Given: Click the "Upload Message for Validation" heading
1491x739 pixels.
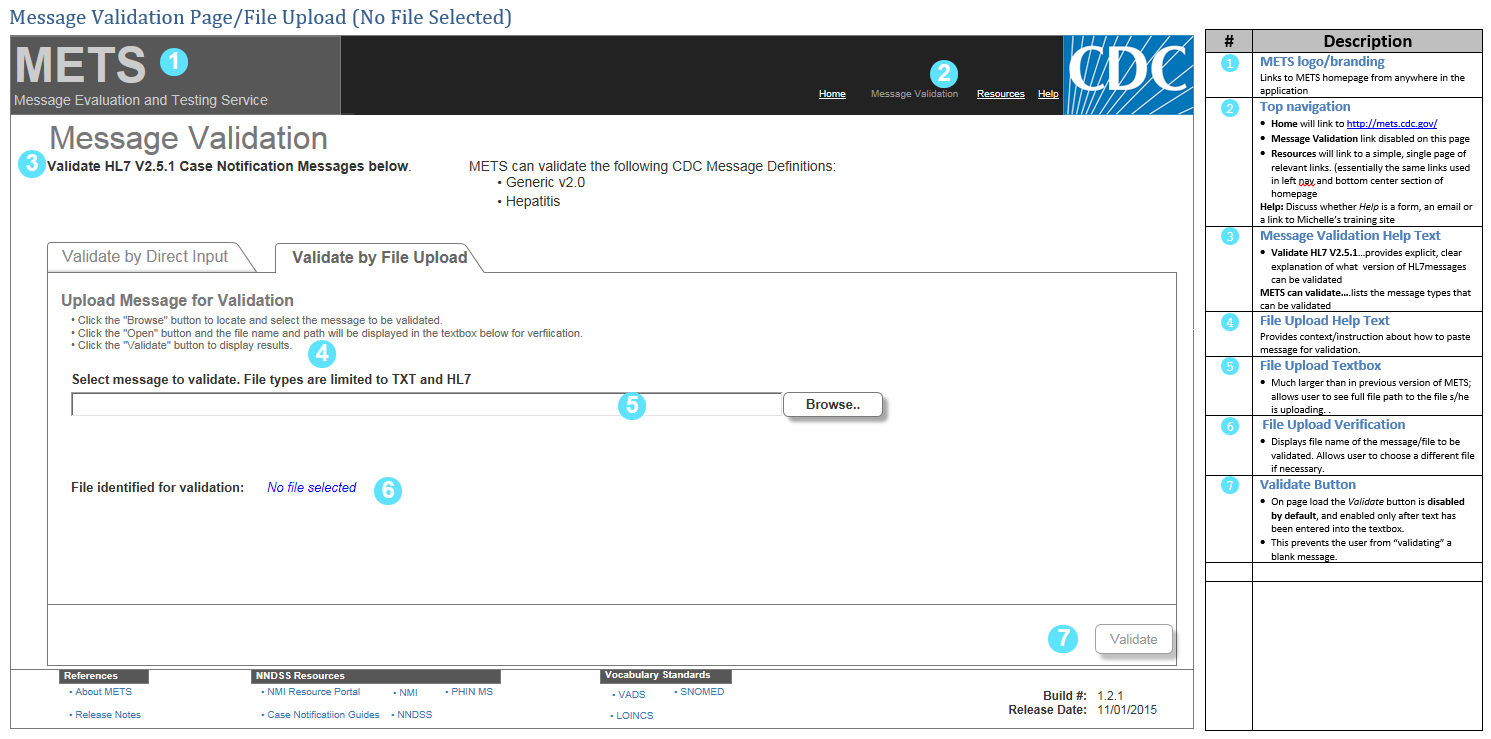Looking at the screenshot, I should pos(178,300).
